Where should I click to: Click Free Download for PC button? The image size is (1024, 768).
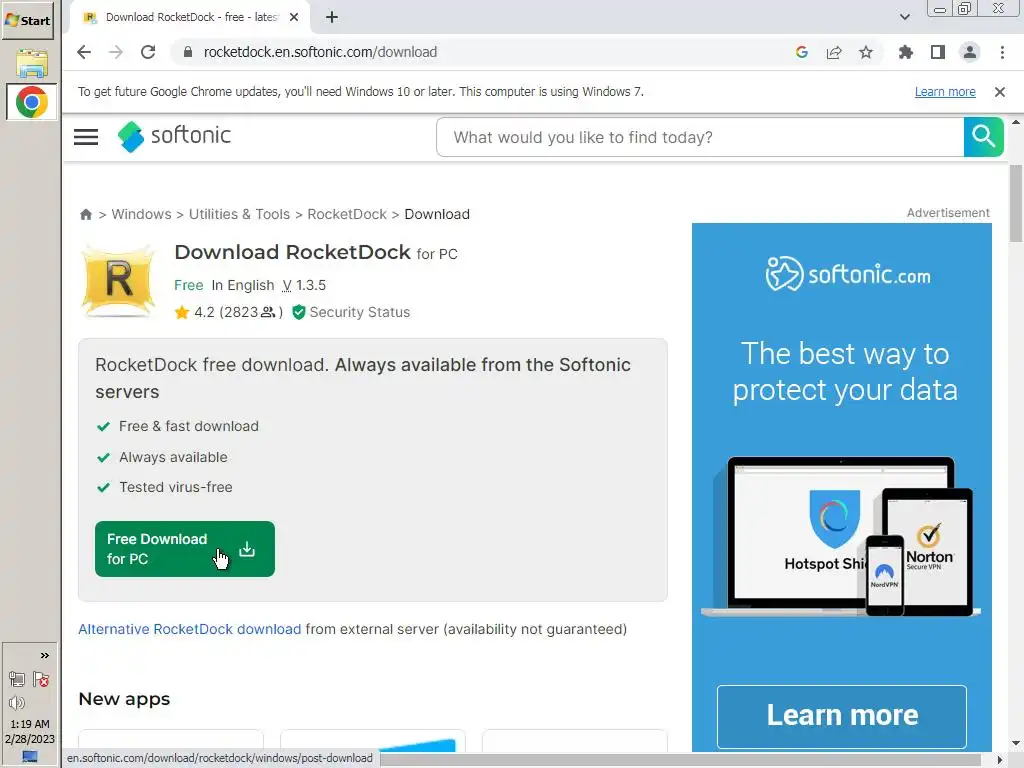click(x=185, y=549)
